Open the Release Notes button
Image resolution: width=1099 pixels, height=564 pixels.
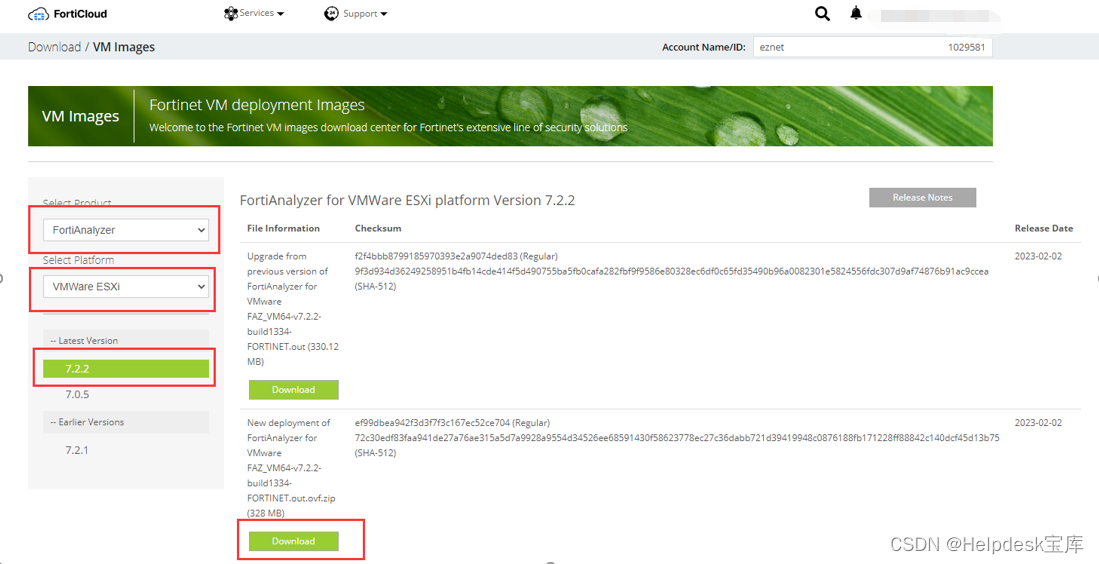[922, 198]
